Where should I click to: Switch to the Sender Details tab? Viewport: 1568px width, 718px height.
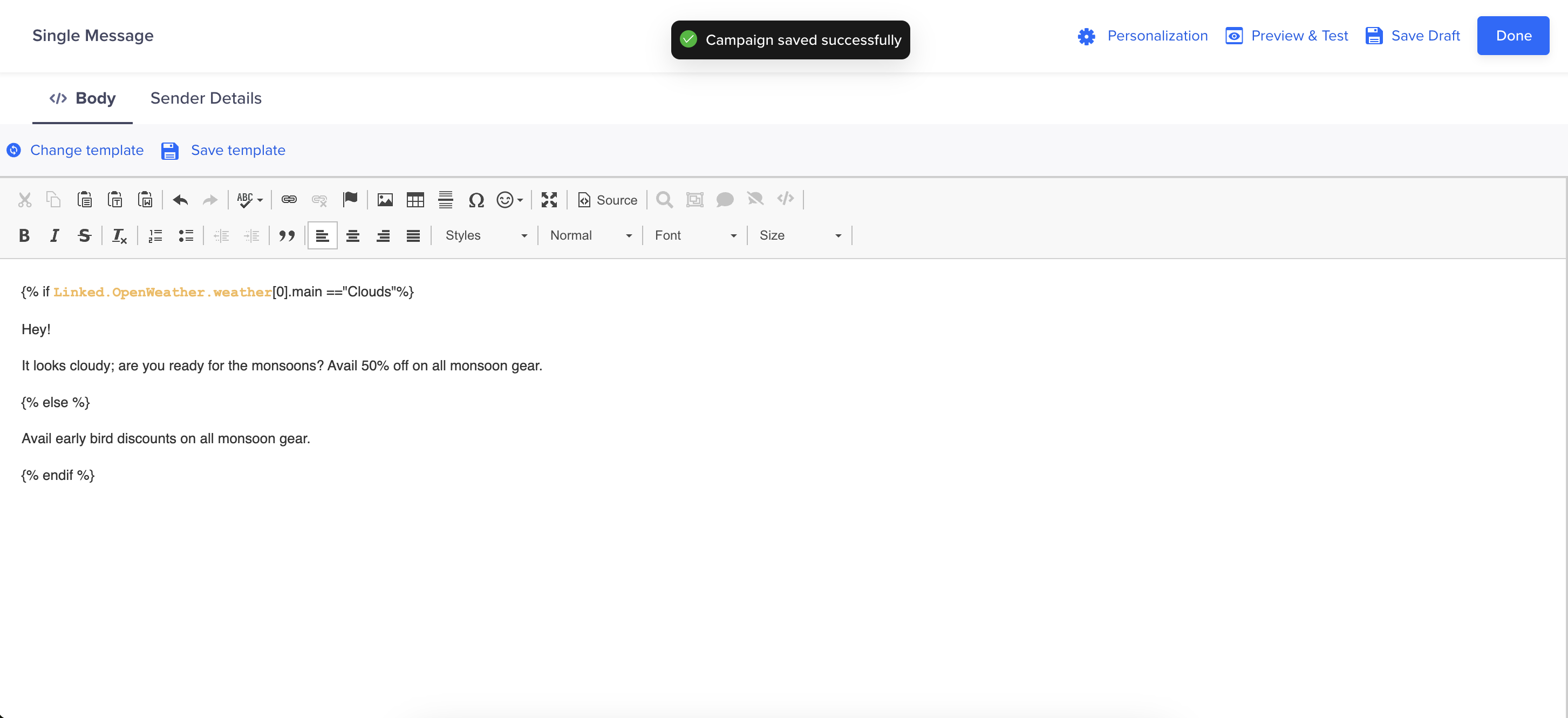(x=206, y=98)
